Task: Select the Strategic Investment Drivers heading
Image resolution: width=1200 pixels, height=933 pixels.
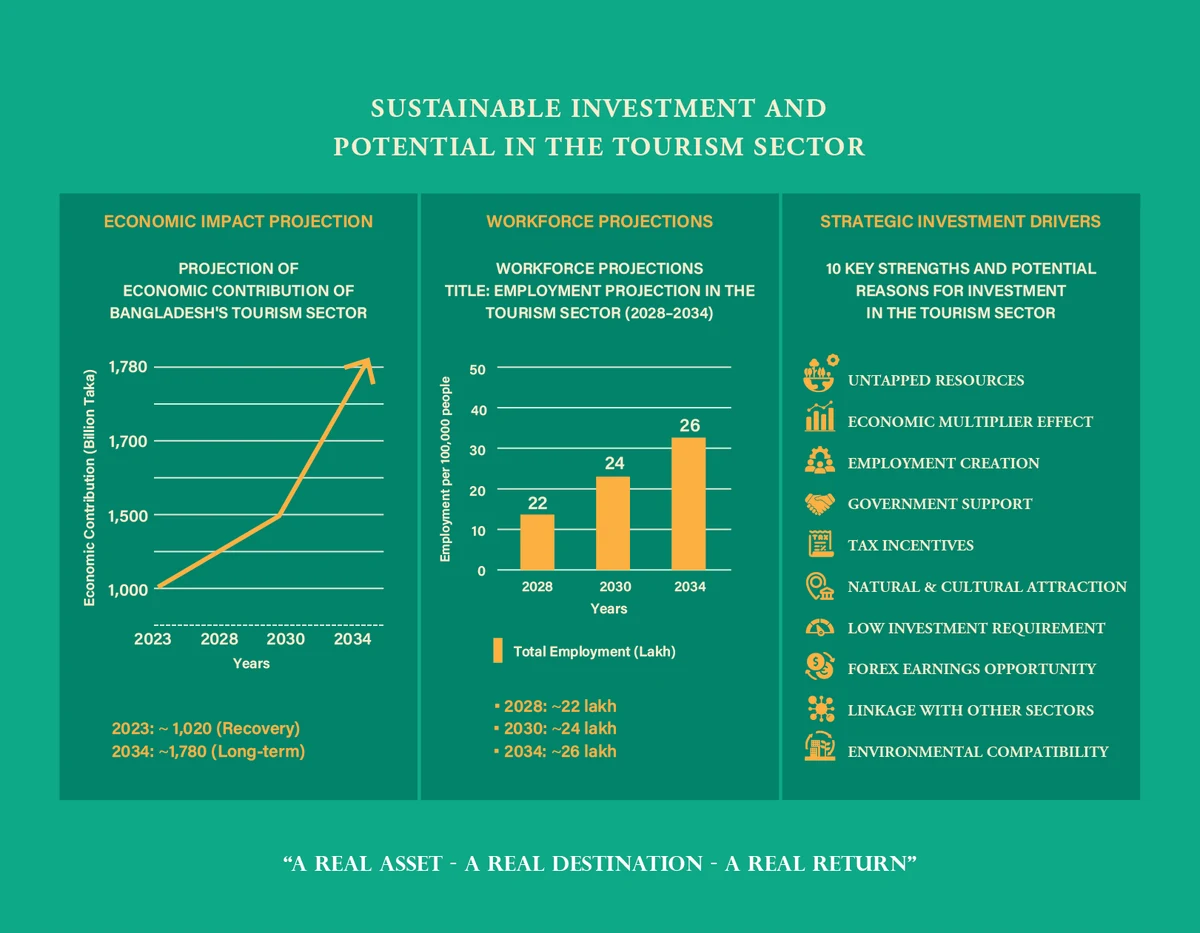Action: [x=960, y=222]
